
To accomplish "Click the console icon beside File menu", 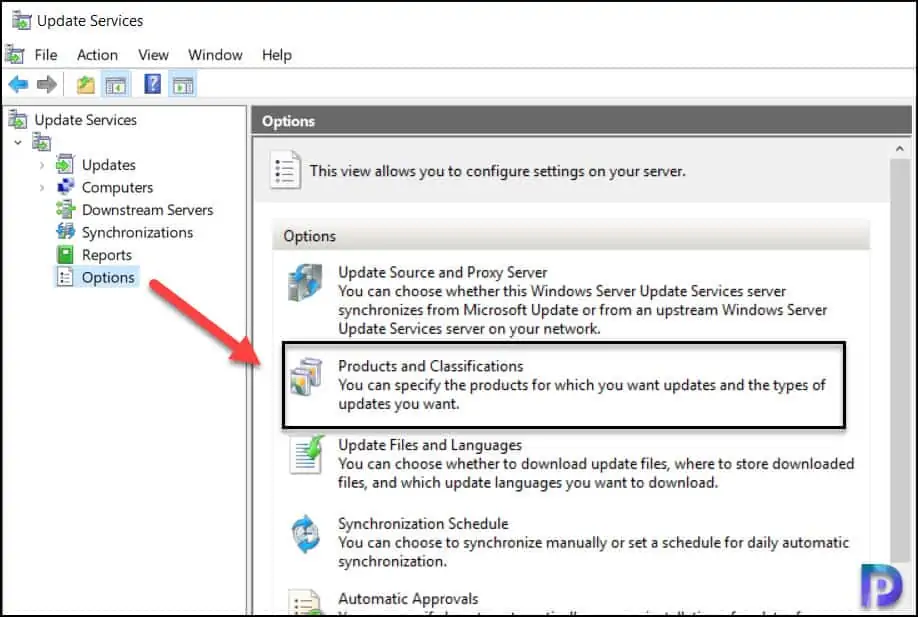I will click(15, 55).
